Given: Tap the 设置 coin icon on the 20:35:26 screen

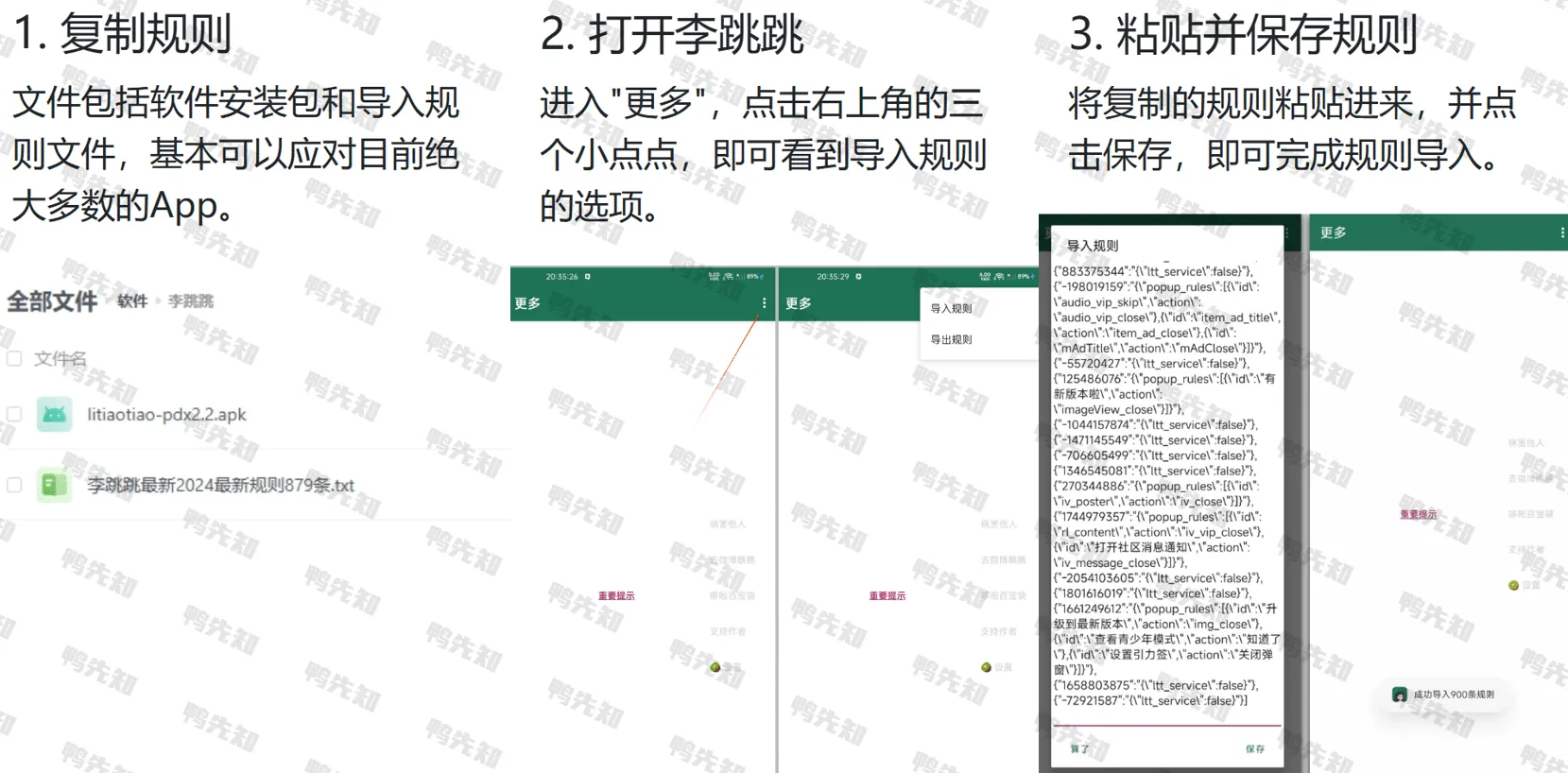Looking at the screenshot, I should point(715,667).
